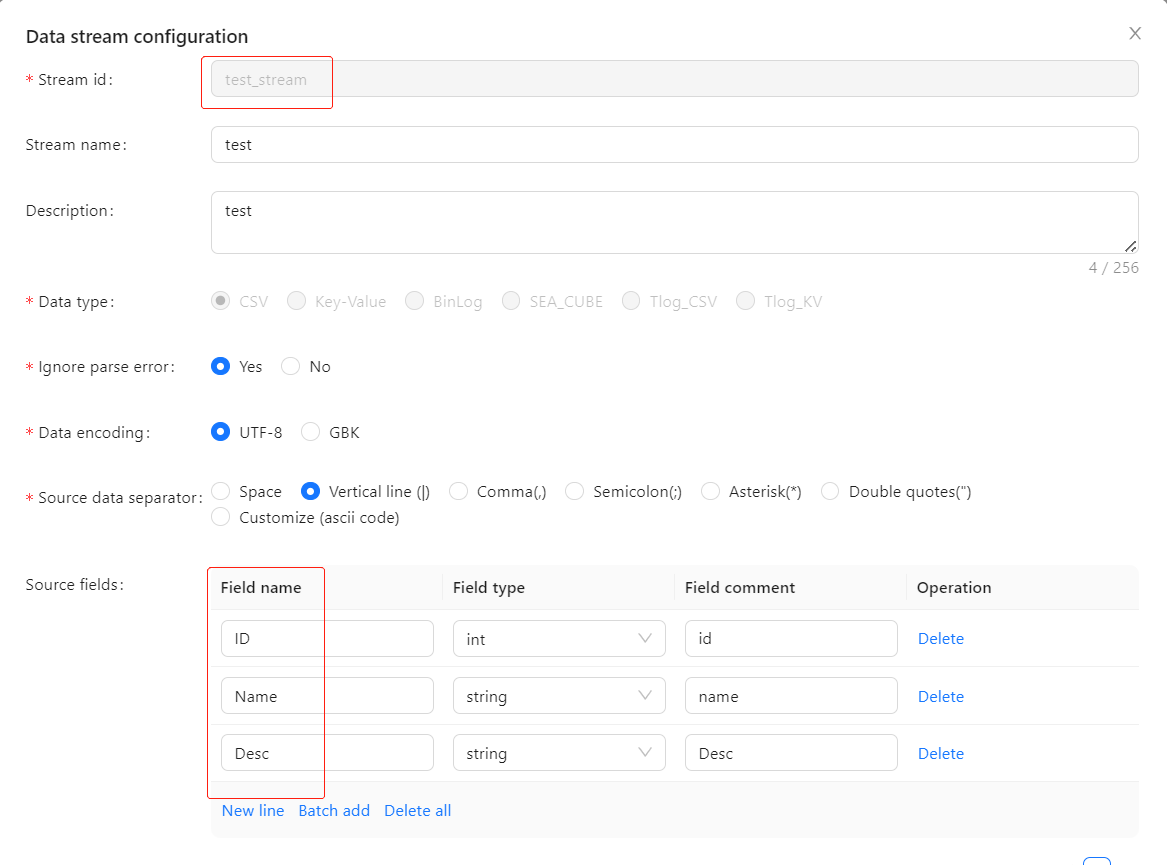1167x865 pixels.
Task: Select No for Ignore parse error
Action: 291,367
